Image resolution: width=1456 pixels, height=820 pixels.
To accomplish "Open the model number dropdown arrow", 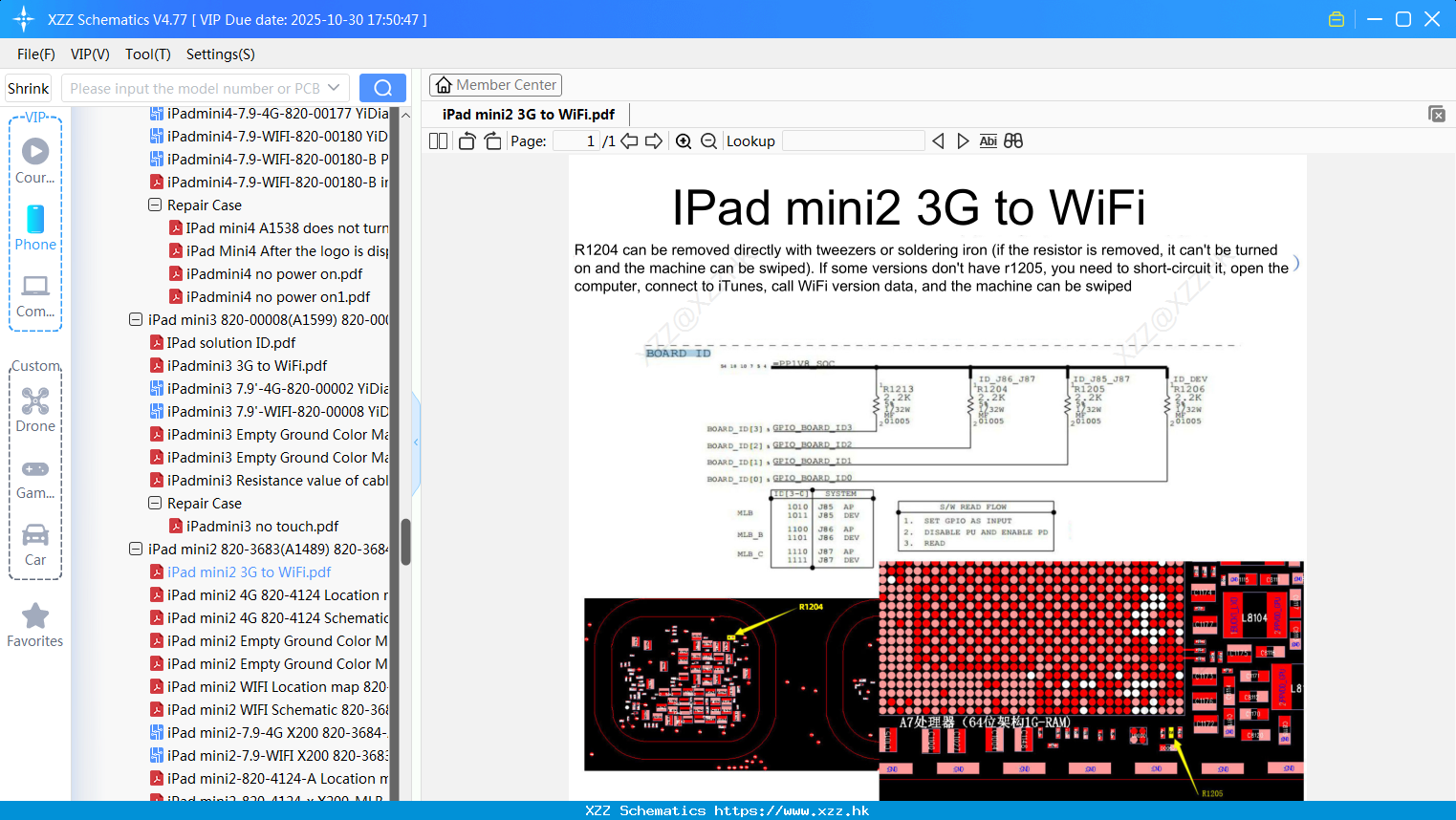I will 334,88.
